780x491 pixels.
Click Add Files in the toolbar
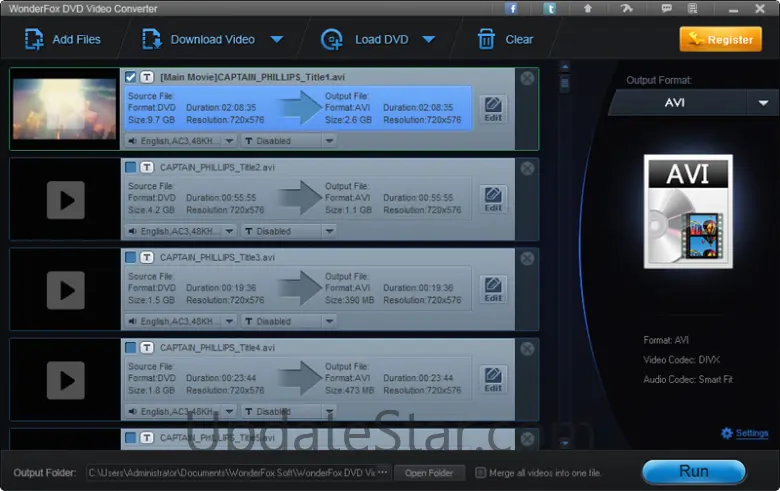tap(63, 40)
